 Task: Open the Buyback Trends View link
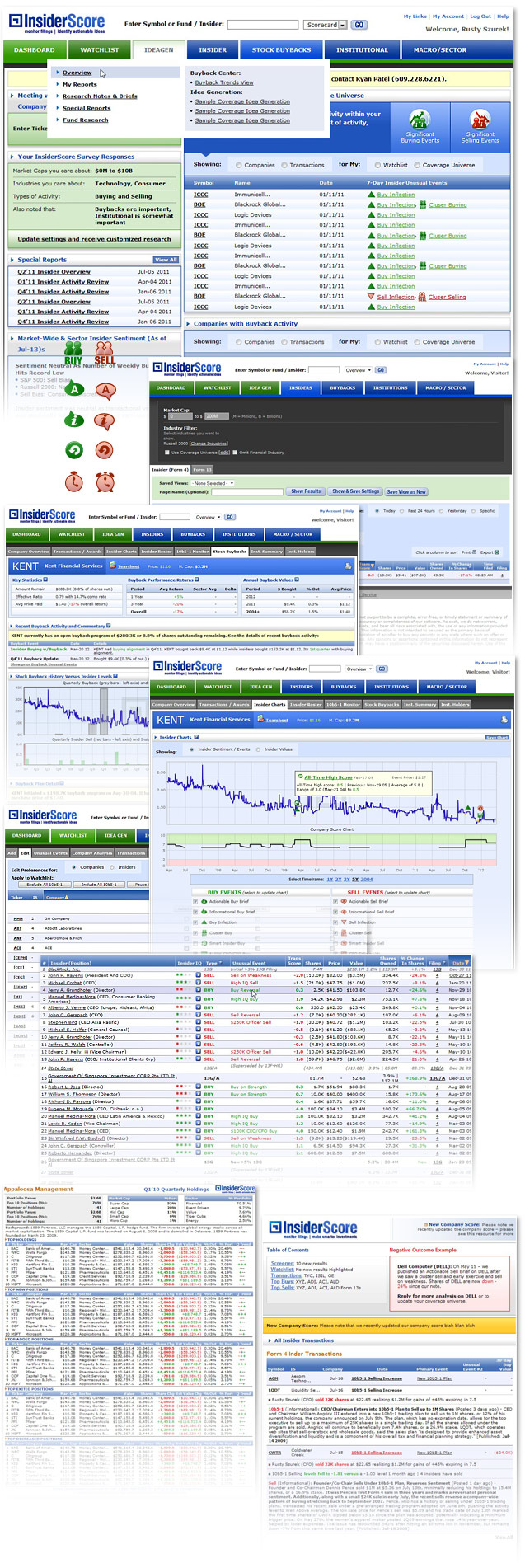224,82
